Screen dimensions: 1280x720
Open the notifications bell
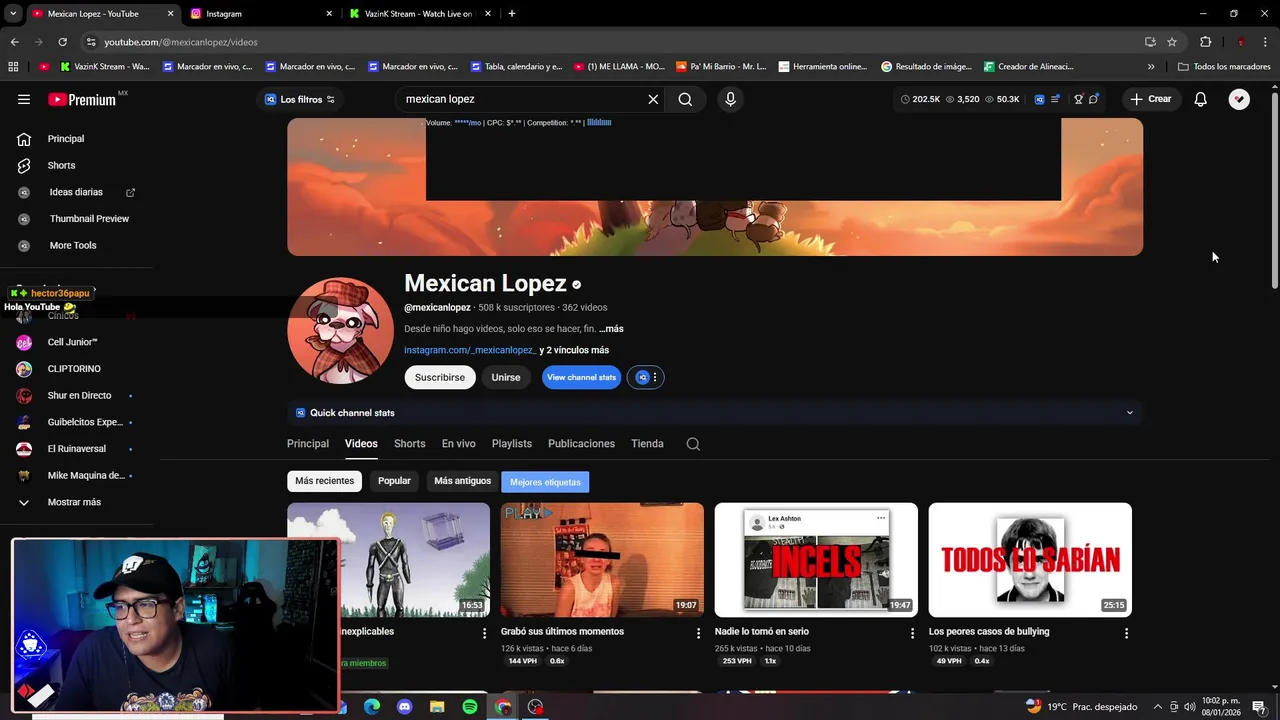point(1201,99)
